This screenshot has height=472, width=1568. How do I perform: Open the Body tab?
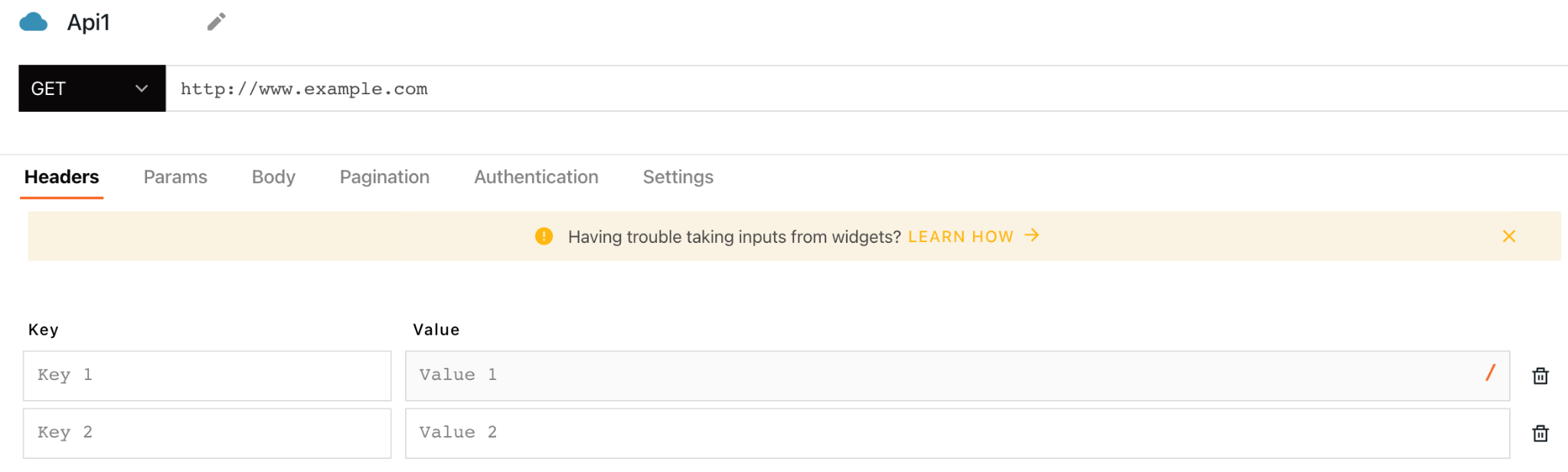point(273,177)
